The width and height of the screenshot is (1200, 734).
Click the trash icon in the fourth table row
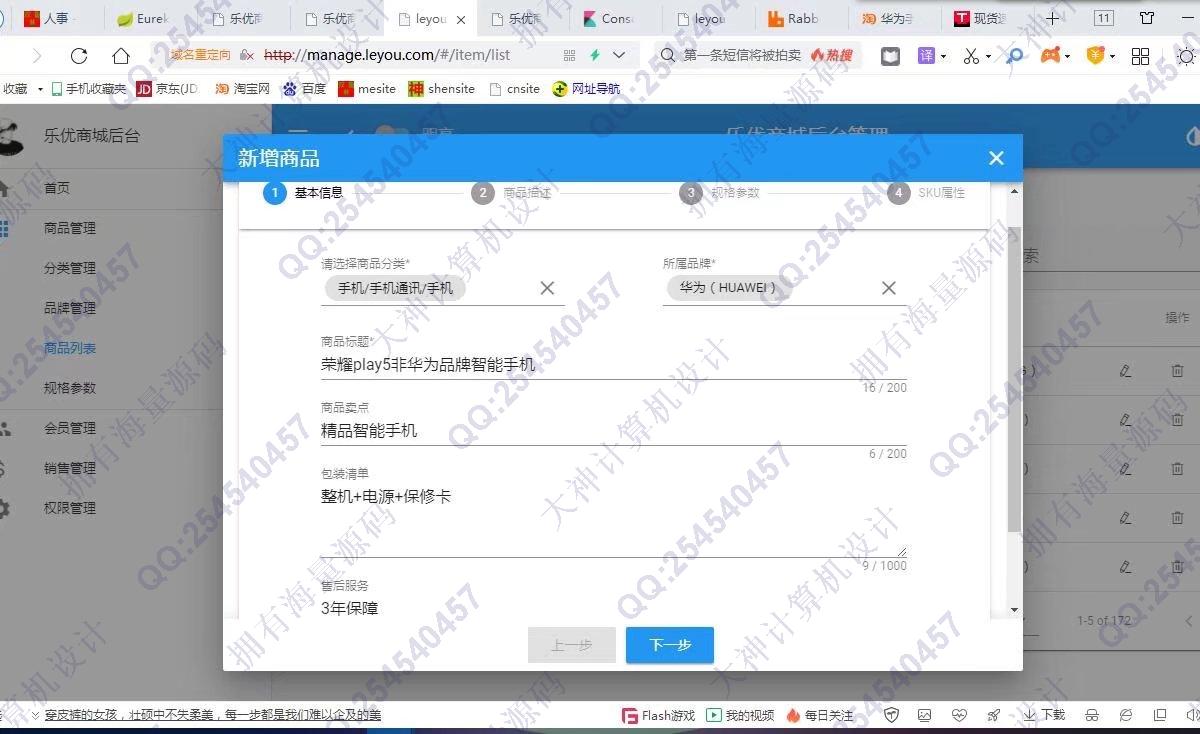pyautogui.click(x=1177, y=518)
